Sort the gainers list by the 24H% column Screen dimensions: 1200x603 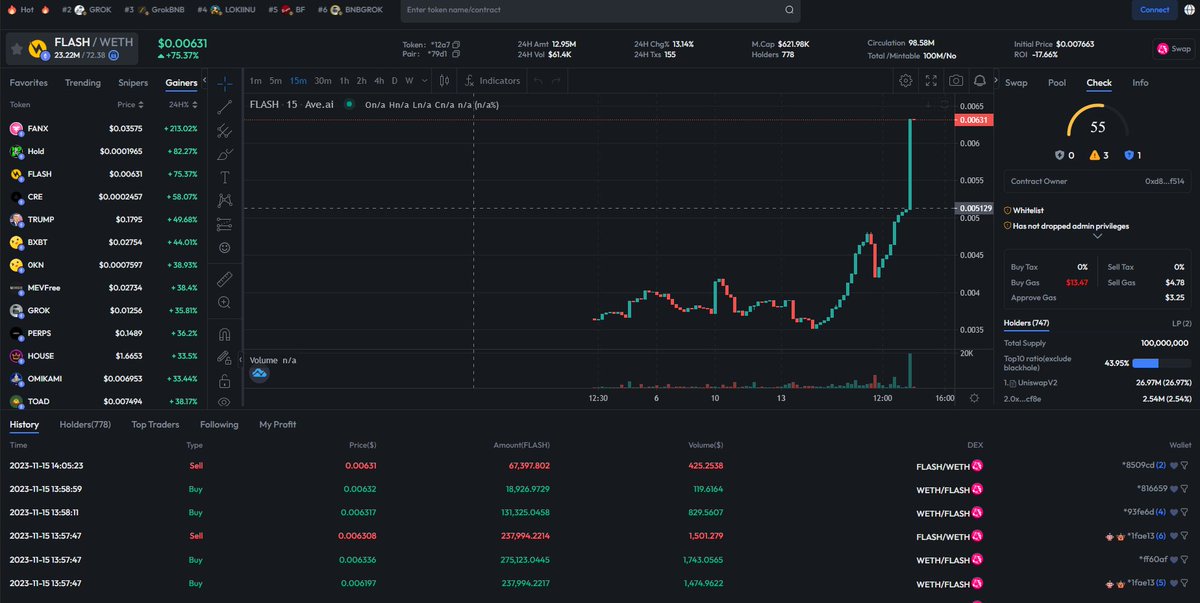click(x=182, y=104)
